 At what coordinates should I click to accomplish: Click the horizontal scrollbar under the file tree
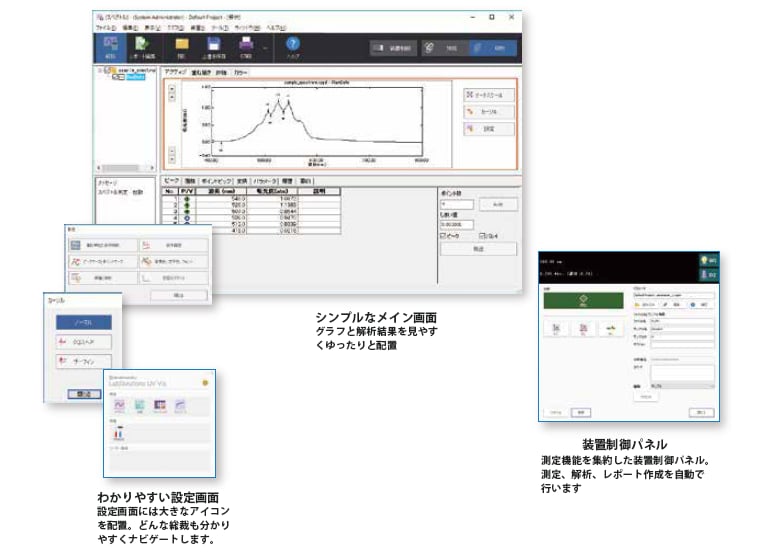coord(126,168)
